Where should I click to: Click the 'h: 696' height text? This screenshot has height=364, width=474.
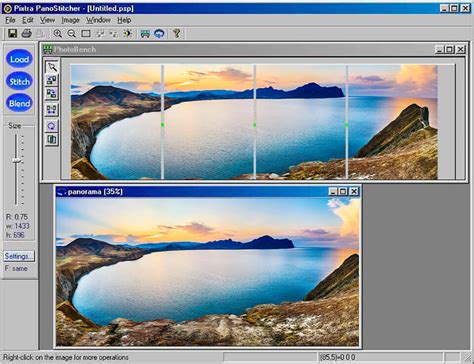tap(15, 235)
